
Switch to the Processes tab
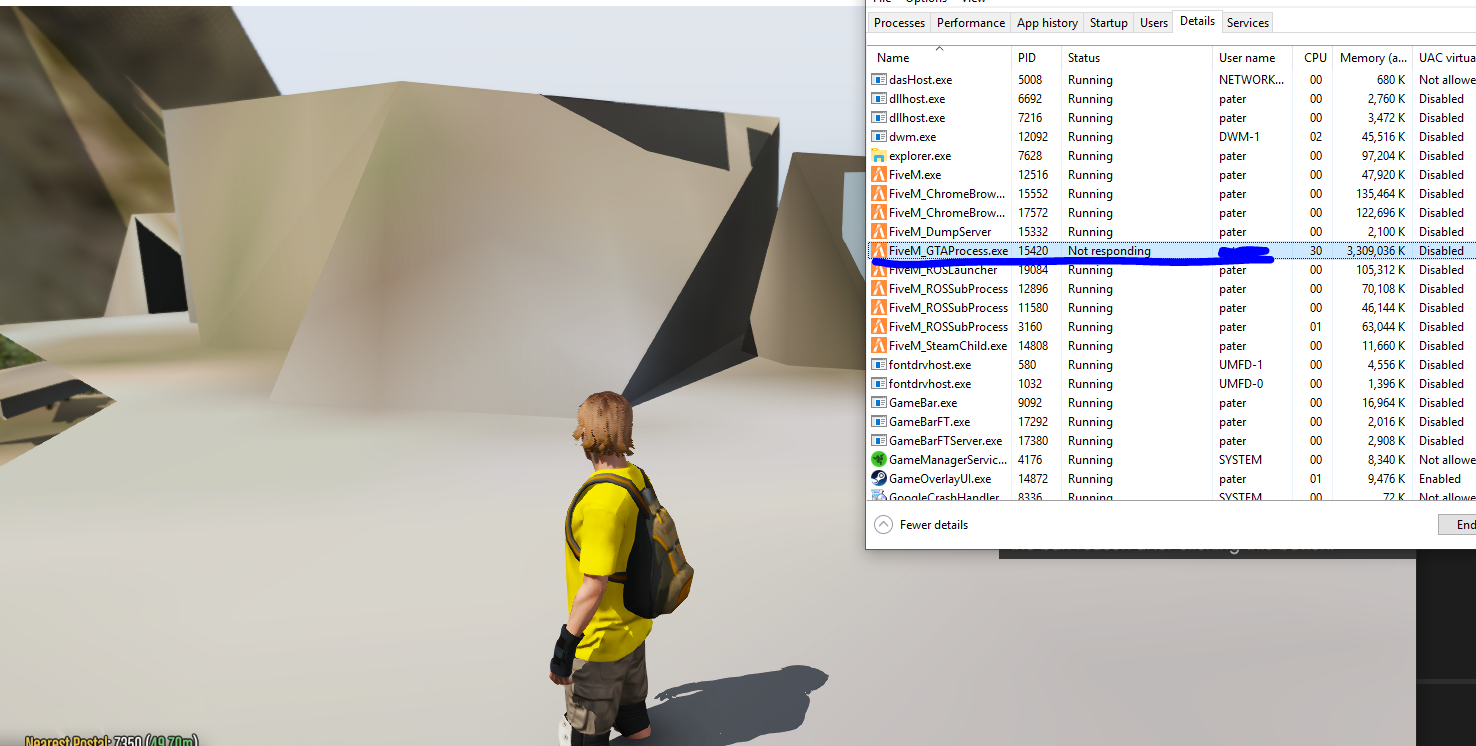899,23
